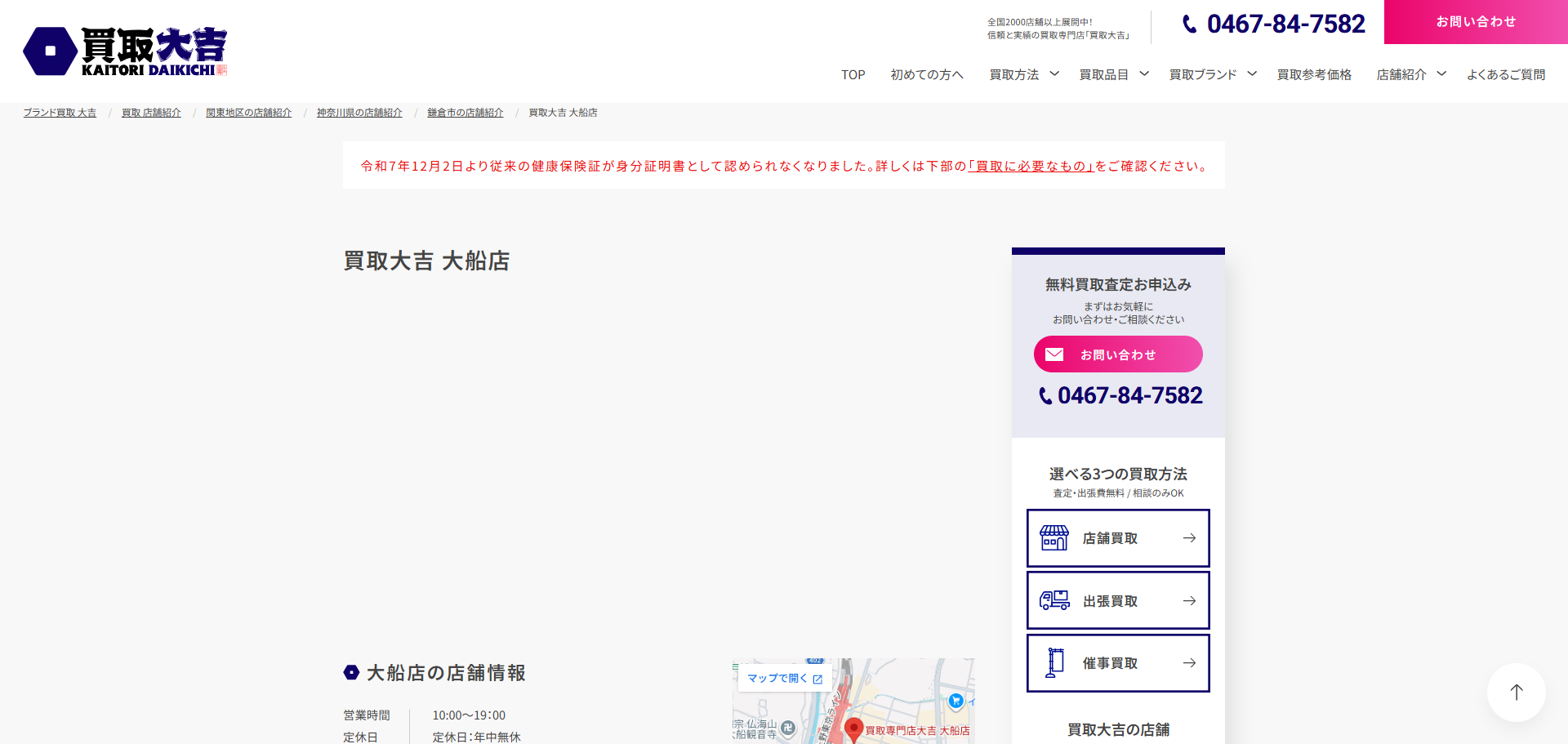Click the scroll-to-top arrow button
This screenshot has width=1568, height=744.
[x=1517, y=693]
